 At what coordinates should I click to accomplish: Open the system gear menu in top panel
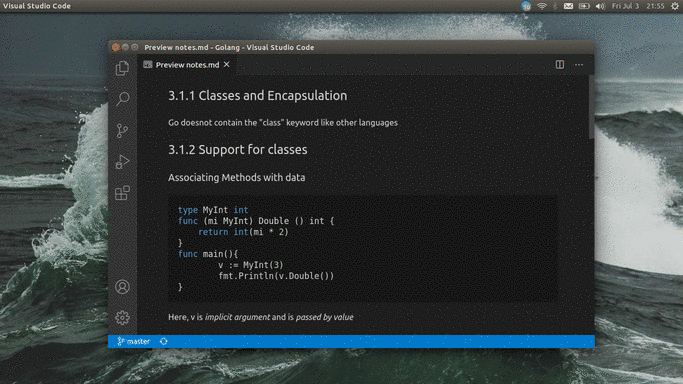[675, 6]
